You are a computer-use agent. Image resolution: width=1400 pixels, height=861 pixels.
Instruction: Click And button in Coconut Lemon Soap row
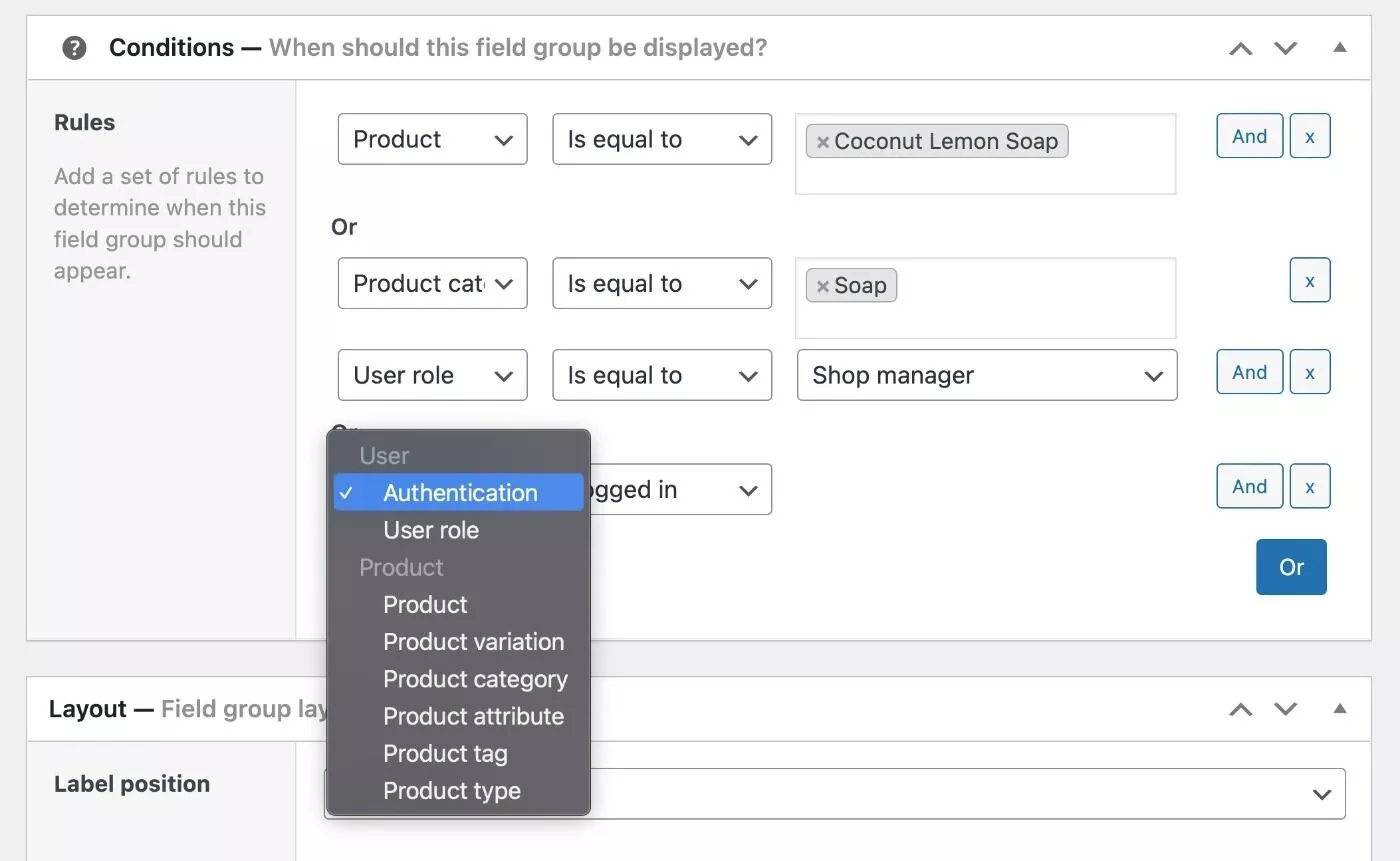pyautogui.click(x=1249, y=136)
